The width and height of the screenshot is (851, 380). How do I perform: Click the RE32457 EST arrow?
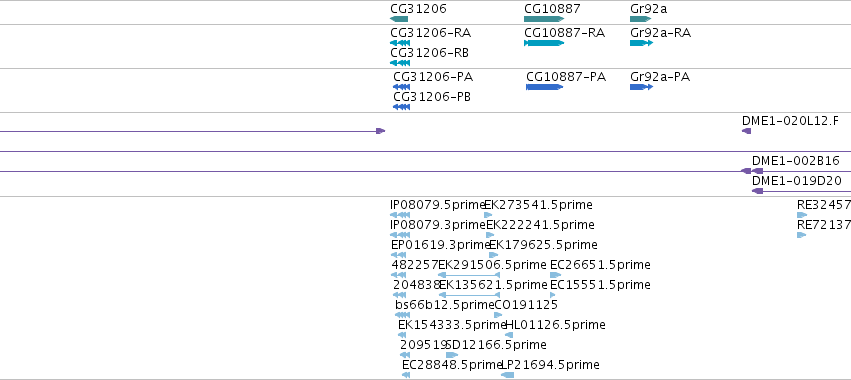802,215
